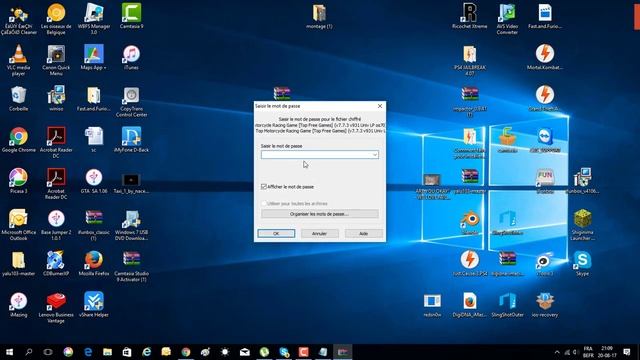640x360 pixels.
Task: Select the CopyTrans Control Center icon
Action: [131, 102]
